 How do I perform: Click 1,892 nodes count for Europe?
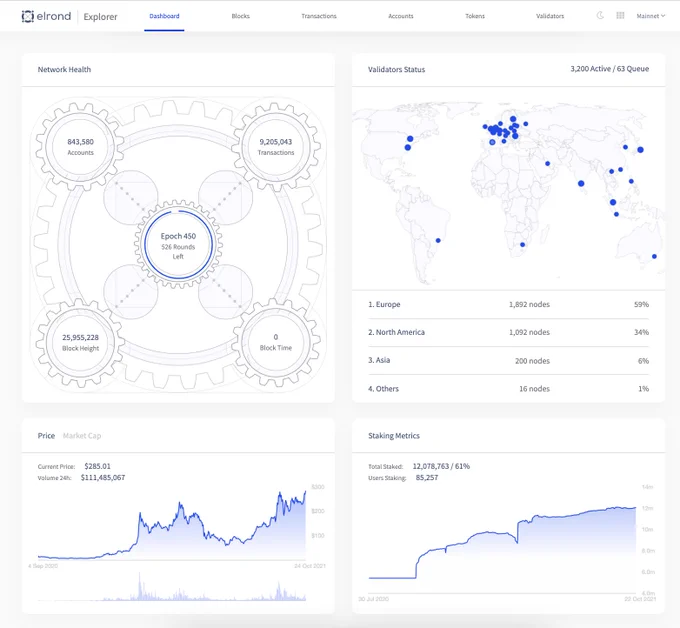point(529,304)
